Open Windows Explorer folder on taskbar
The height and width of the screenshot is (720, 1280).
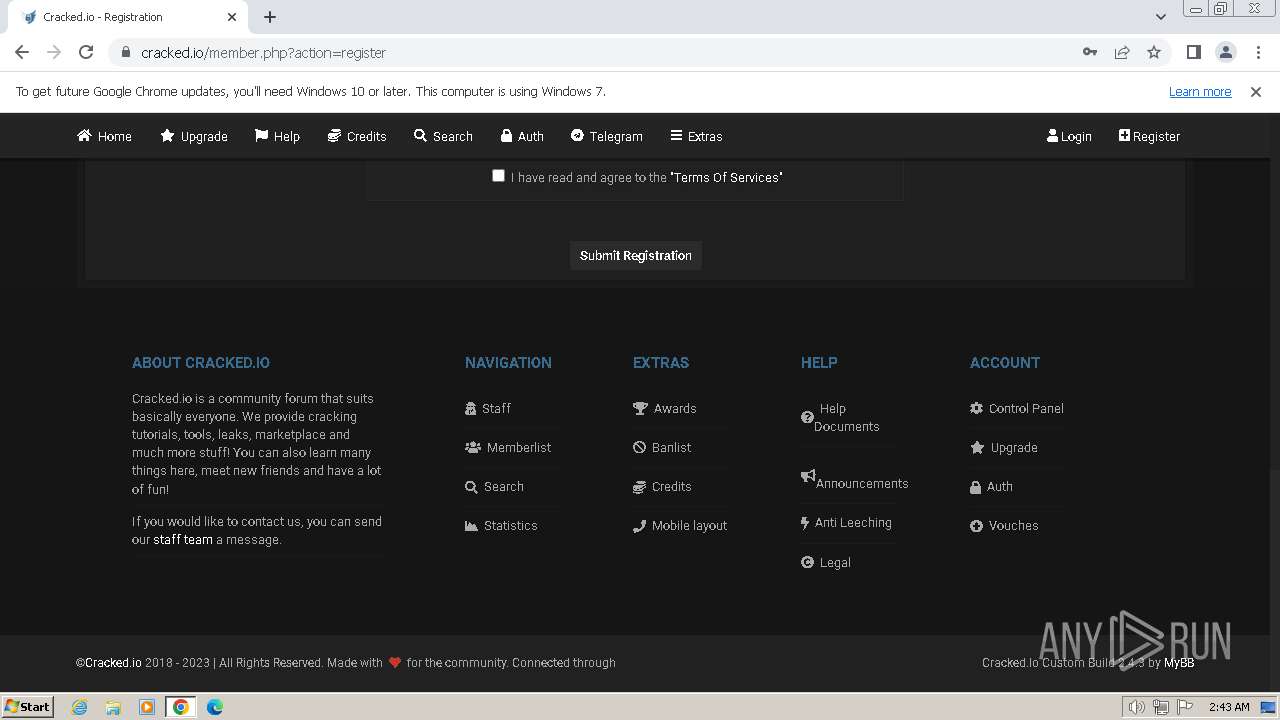113,707
